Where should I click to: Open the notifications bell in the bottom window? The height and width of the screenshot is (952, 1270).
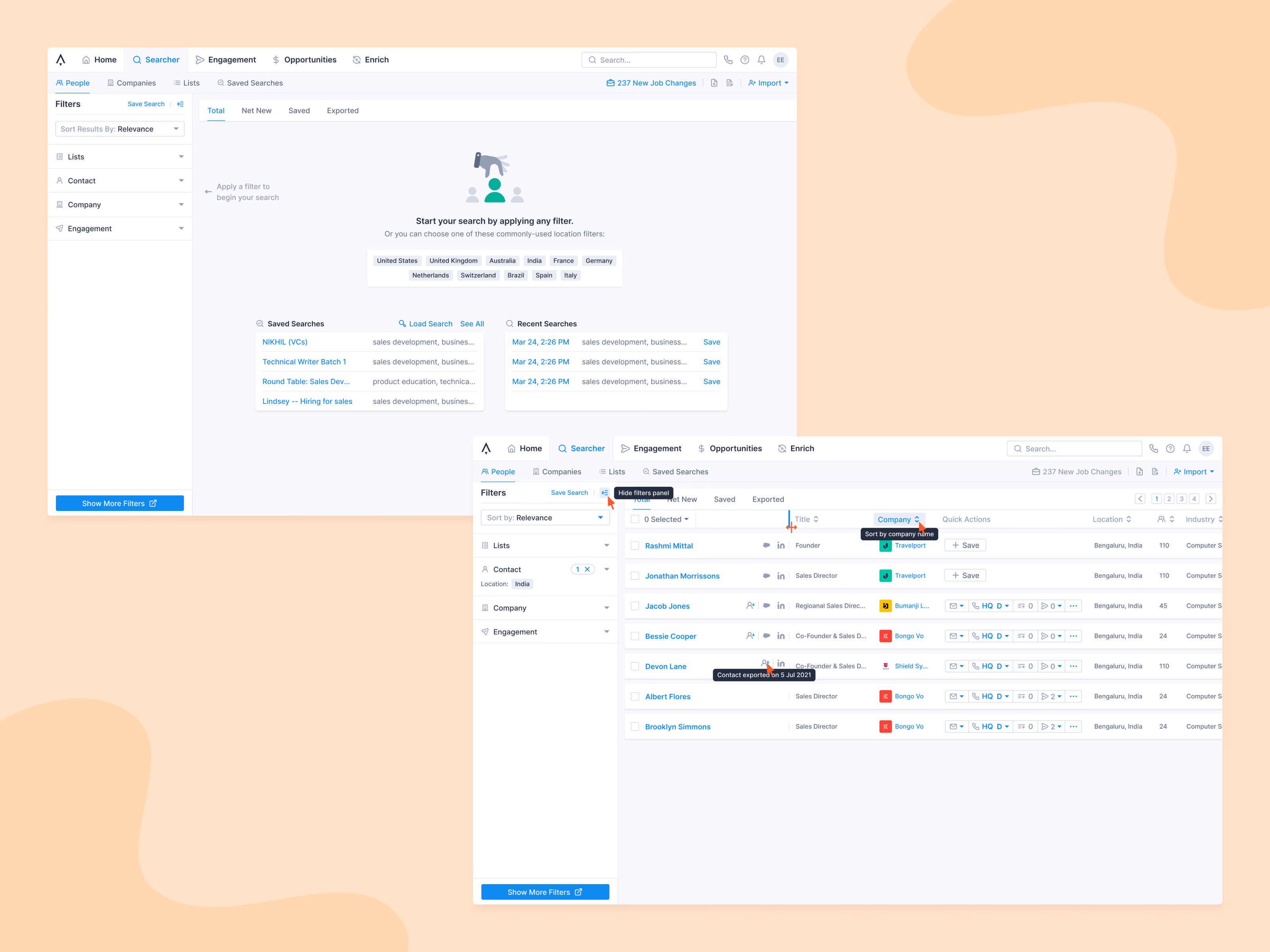pyautogui.click(x=1187, y=449)
